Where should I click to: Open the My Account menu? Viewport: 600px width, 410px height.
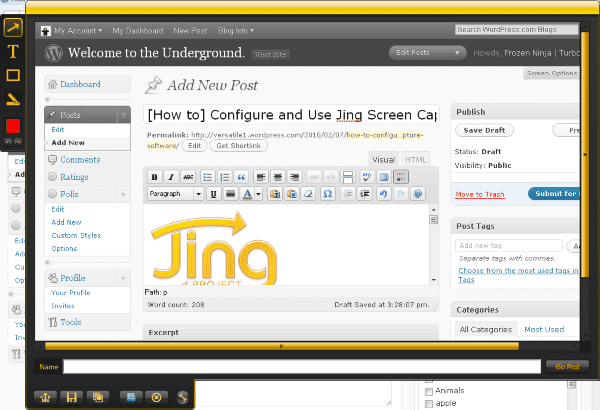coord(76,31)
